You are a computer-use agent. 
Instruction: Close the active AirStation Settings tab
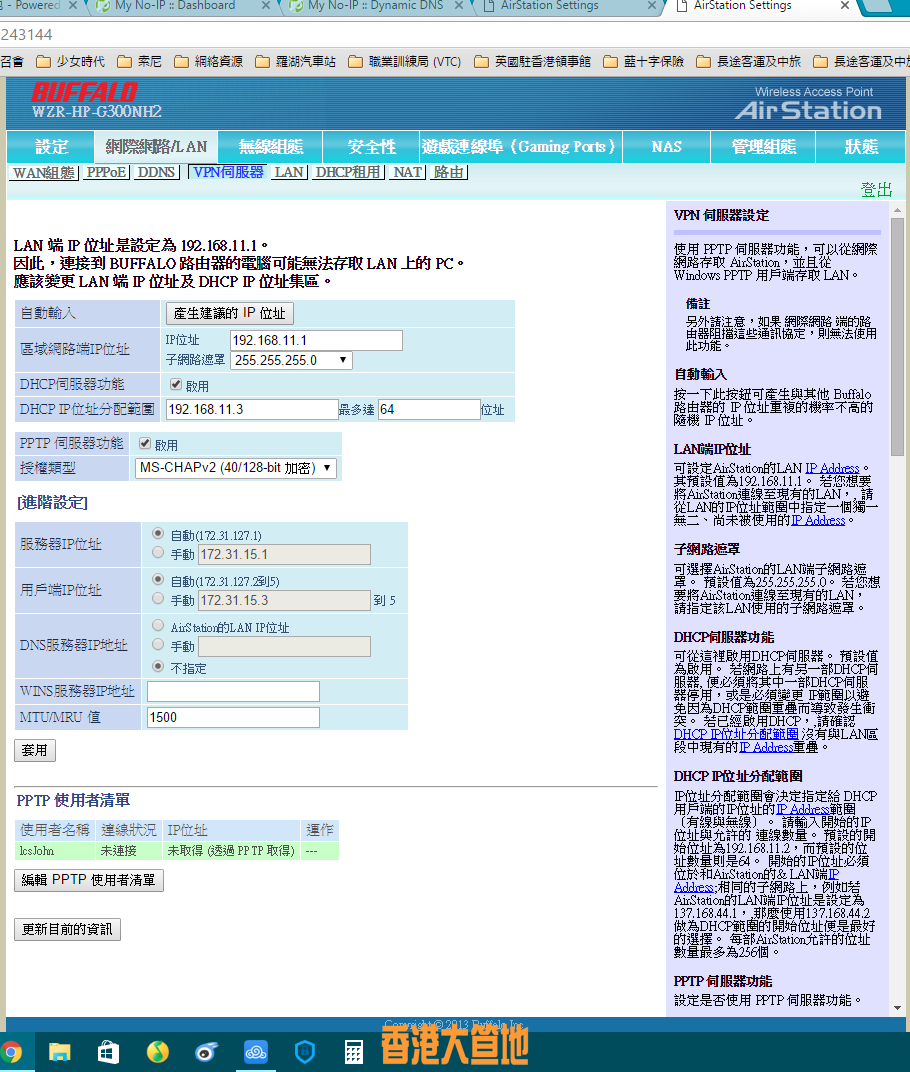click(x=845, y=5)
